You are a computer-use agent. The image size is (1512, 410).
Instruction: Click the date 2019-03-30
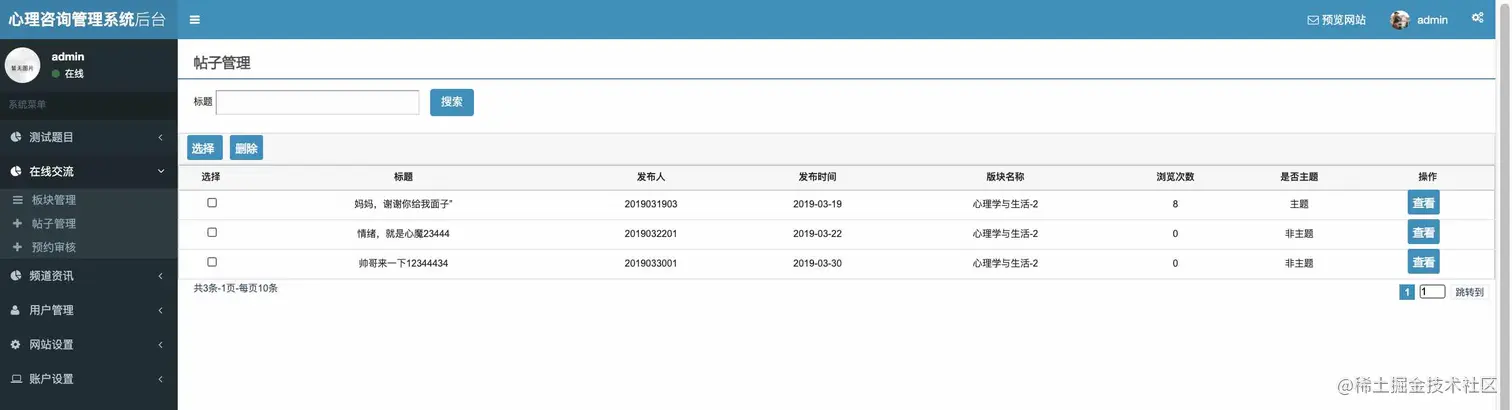click(x=817, y=263)
